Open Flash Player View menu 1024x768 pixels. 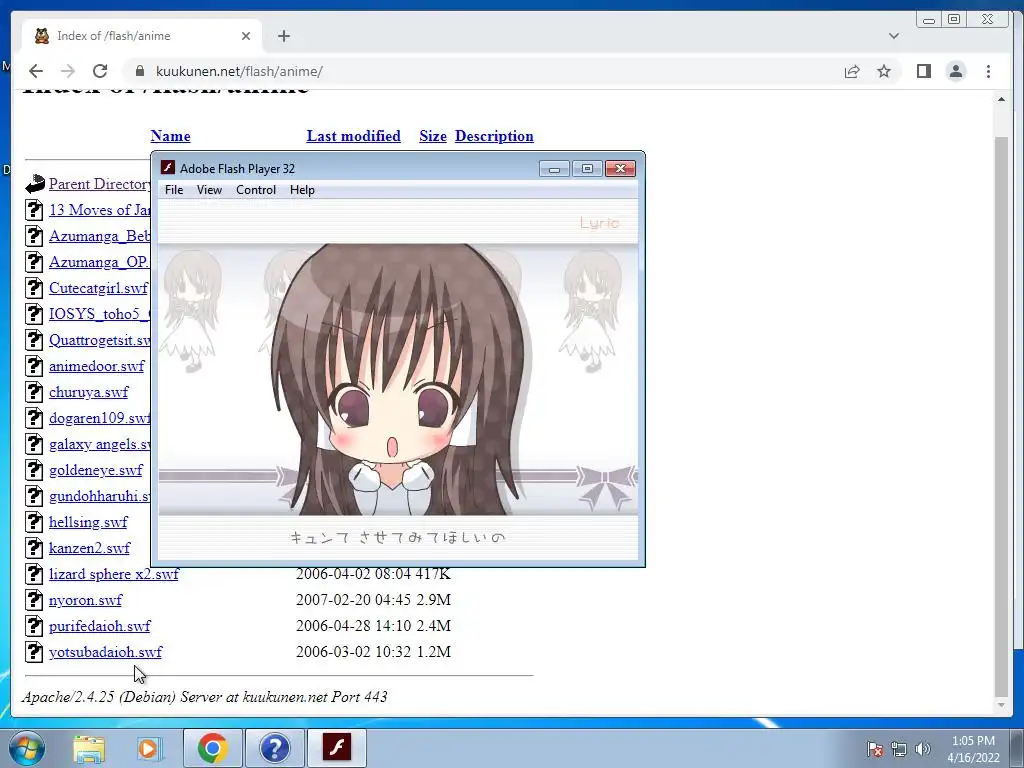coord(209,190)
